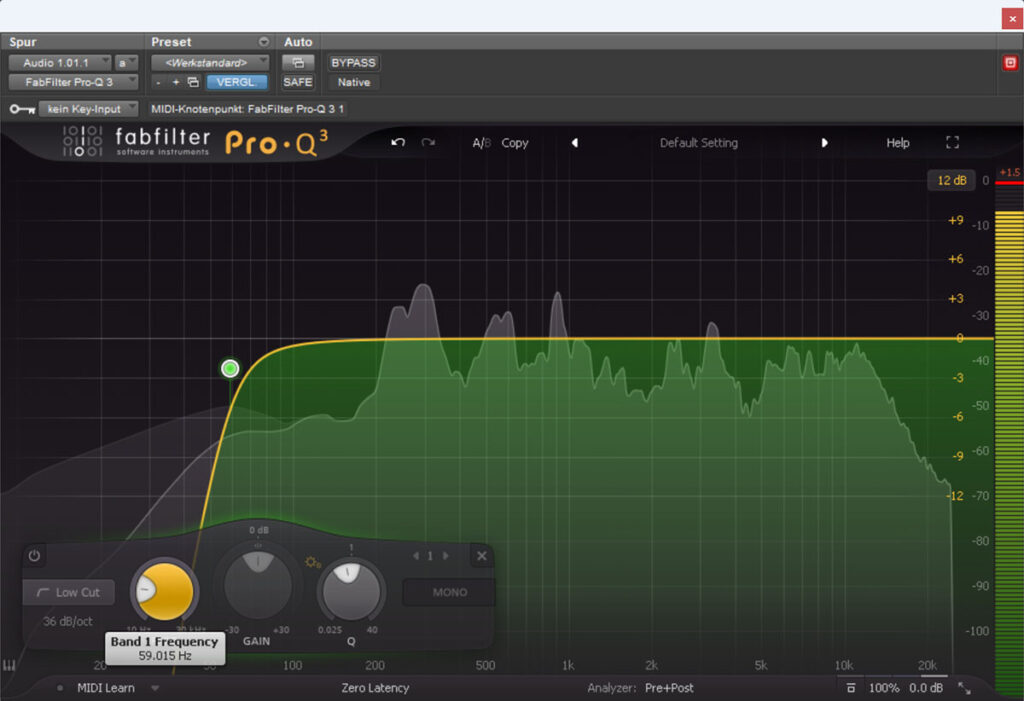This screenshot has width=1024, height=701.
Task: Open the preset copy settings icon
Action: (193, 82)
